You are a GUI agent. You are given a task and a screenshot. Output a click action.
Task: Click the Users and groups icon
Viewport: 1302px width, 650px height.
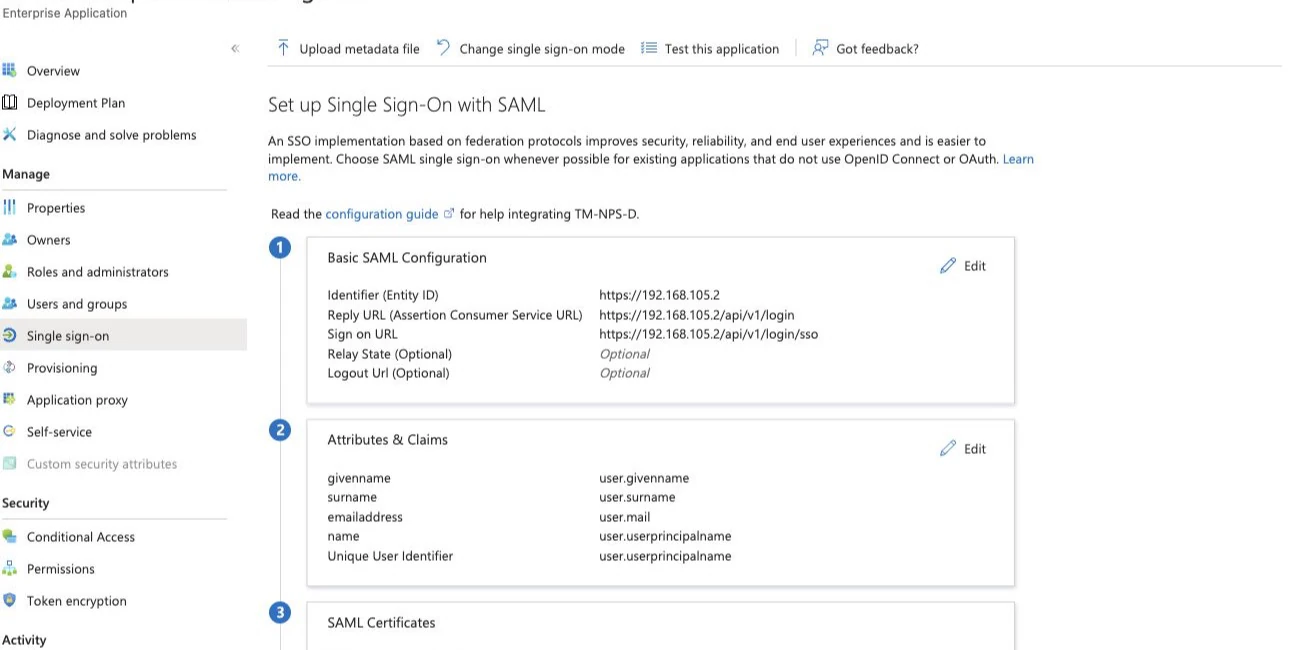pyautogui.click(x=9, y=303)
